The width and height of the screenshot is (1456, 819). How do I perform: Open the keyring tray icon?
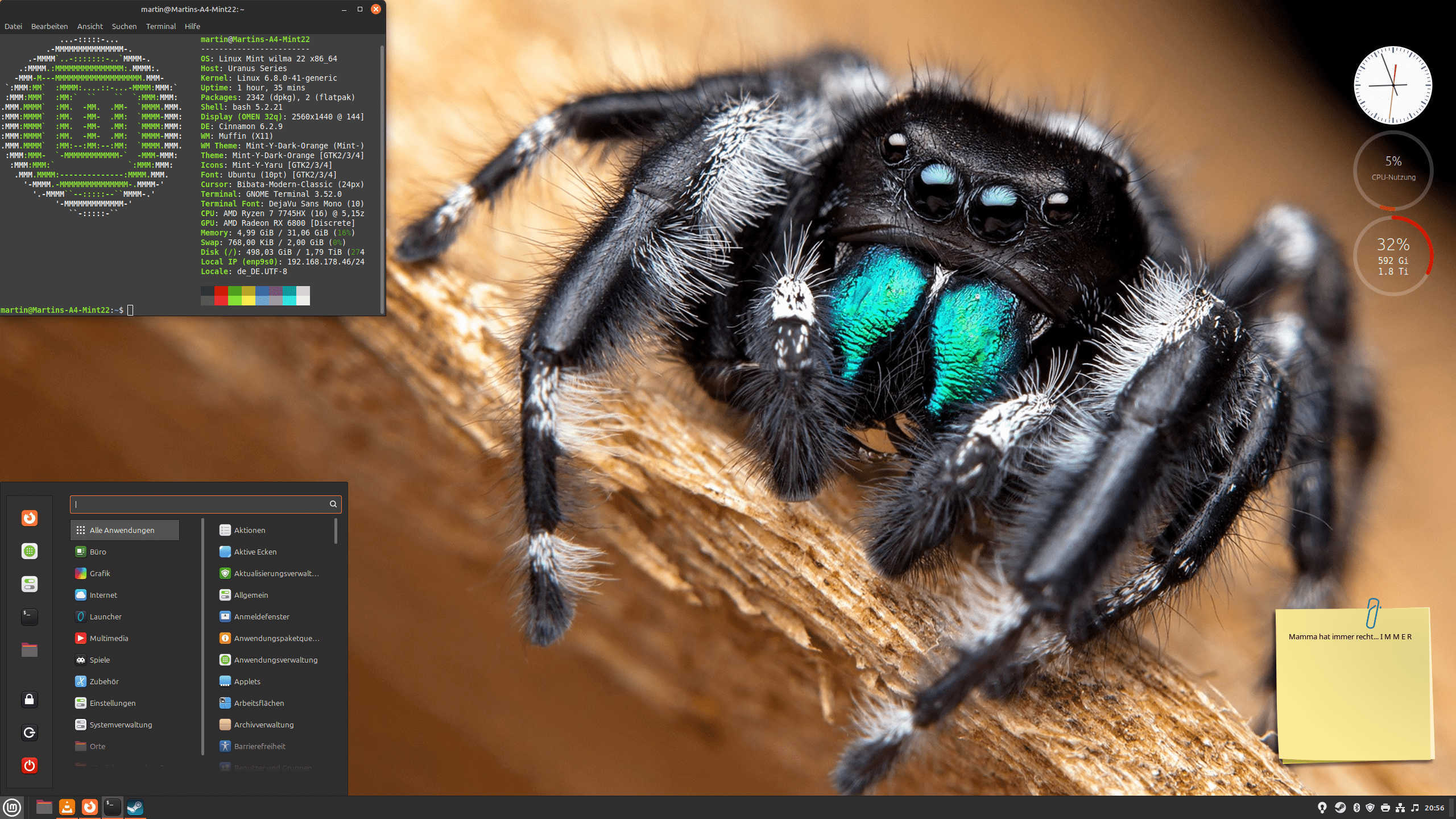point(1322,808)
